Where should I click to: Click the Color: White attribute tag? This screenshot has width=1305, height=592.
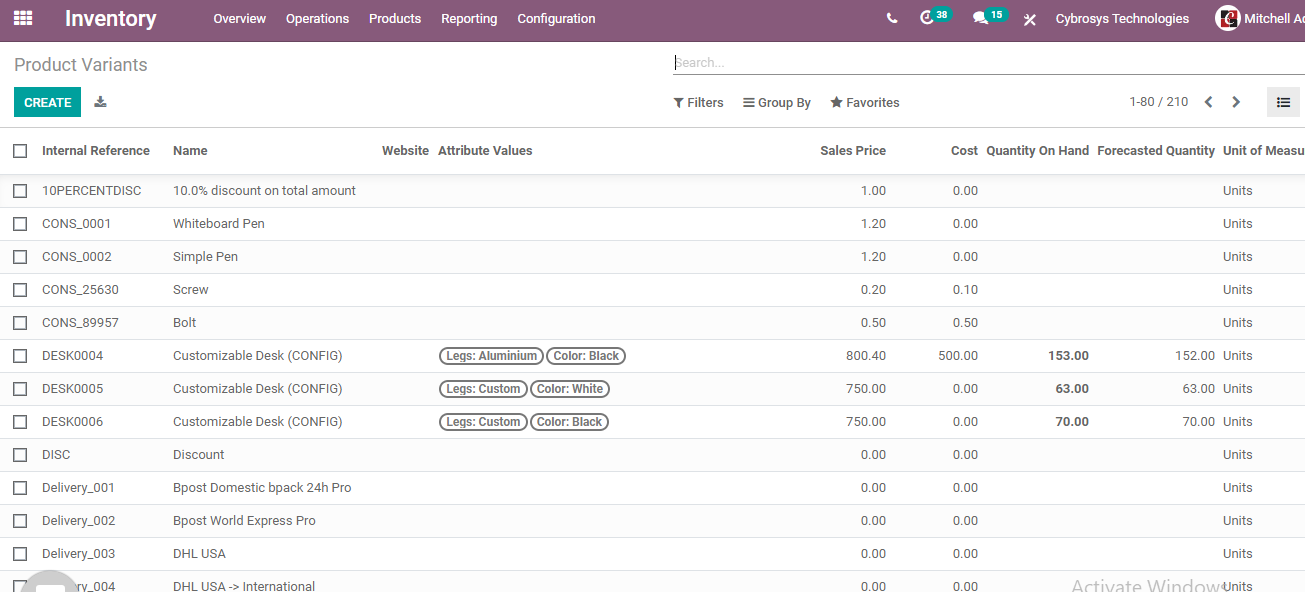570,389
